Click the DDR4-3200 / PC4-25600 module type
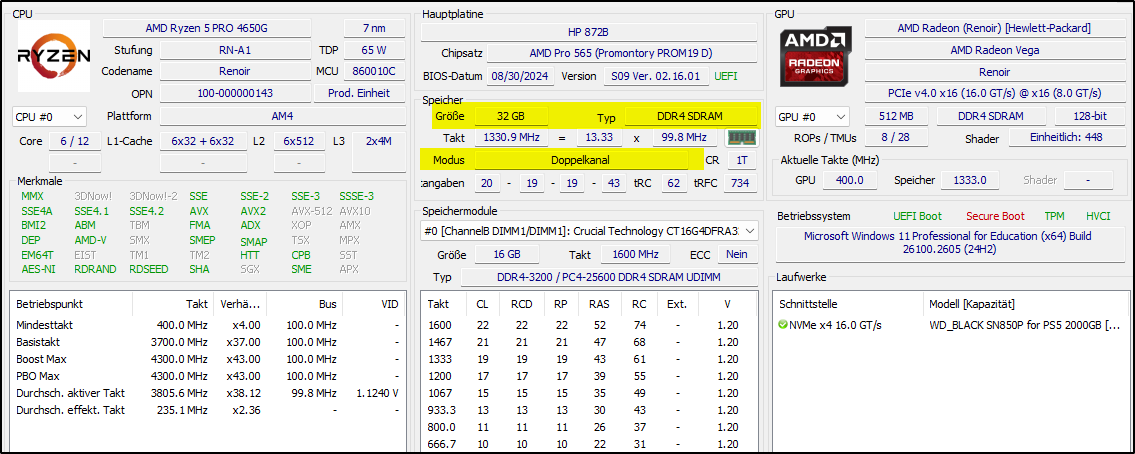 (609, 277)
